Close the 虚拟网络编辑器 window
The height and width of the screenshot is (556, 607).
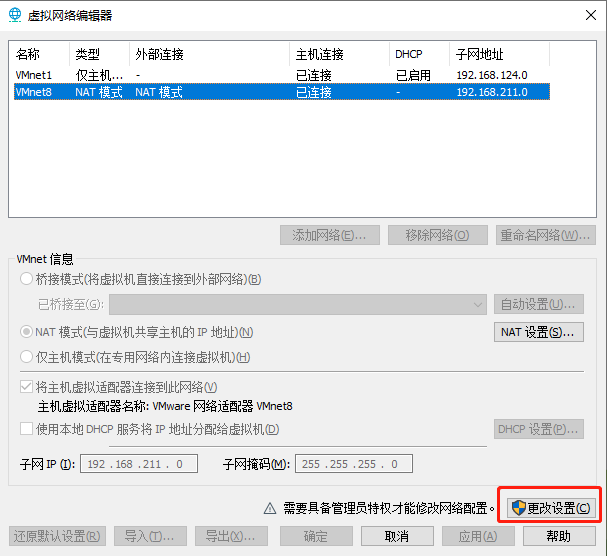591,15
